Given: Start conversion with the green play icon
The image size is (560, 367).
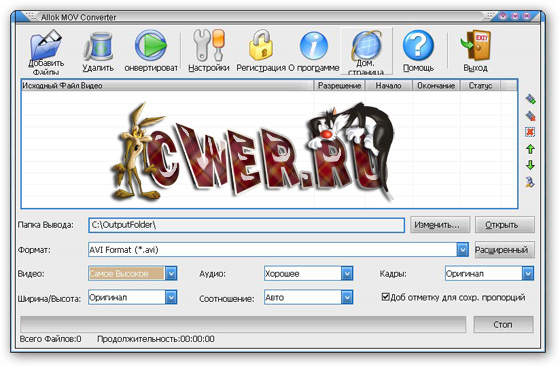Looking at the screenshot, I should click(150, 46).
